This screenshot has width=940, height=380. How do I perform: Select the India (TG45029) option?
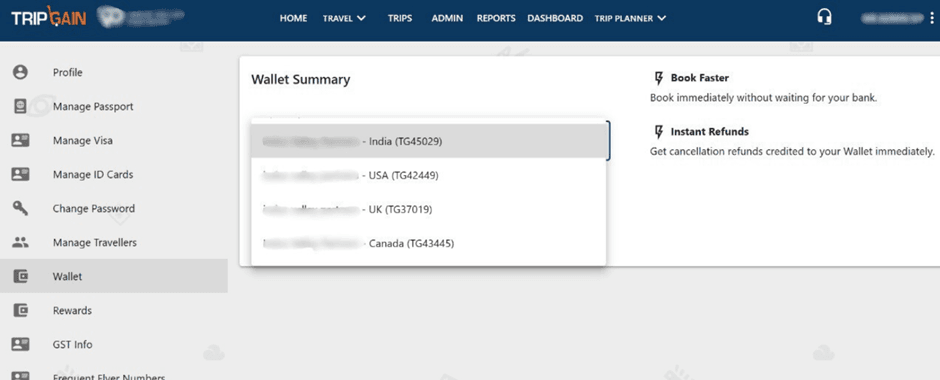429,141
